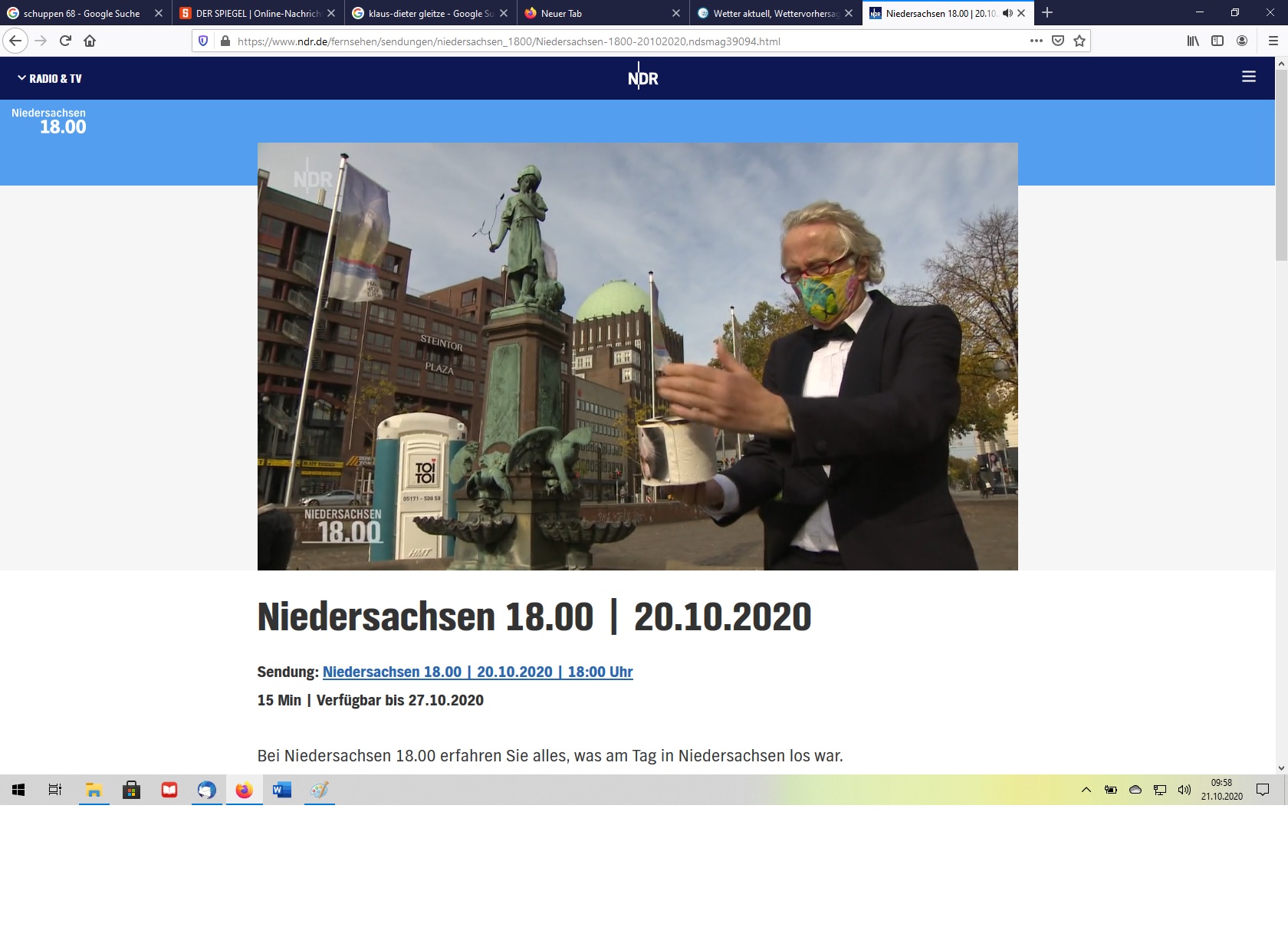This screenshot has width=1288, height=950.
Task: Bookmark this page with the star icon
Action: click(1079, 41)
